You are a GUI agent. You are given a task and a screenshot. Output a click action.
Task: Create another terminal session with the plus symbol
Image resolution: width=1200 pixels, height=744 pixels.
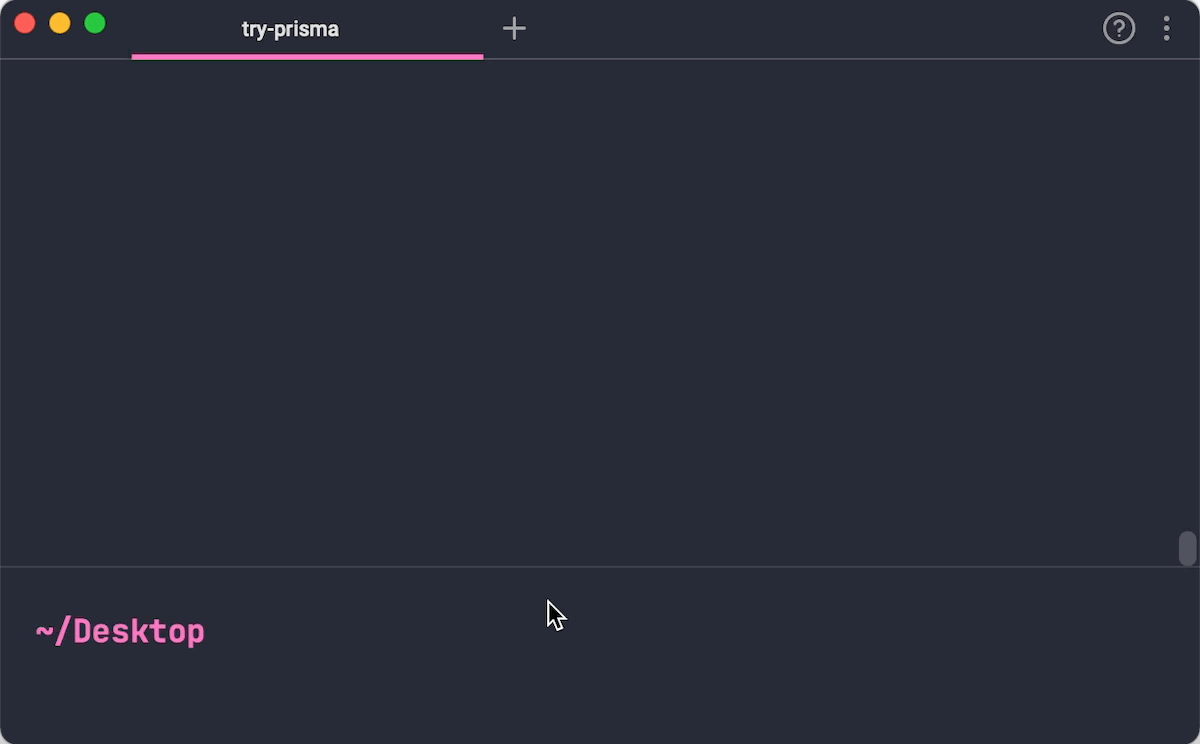(x=514, y=28)
